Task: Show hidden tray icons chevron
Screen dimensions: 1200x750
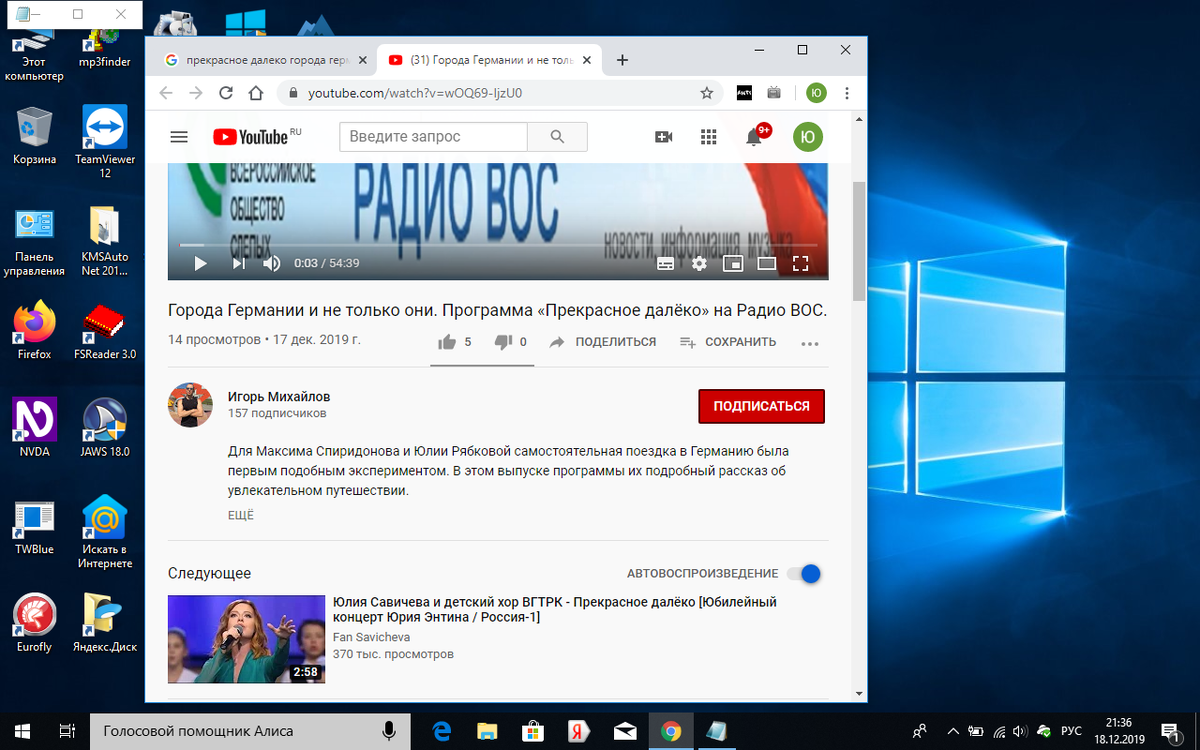Action: point(952,731)
